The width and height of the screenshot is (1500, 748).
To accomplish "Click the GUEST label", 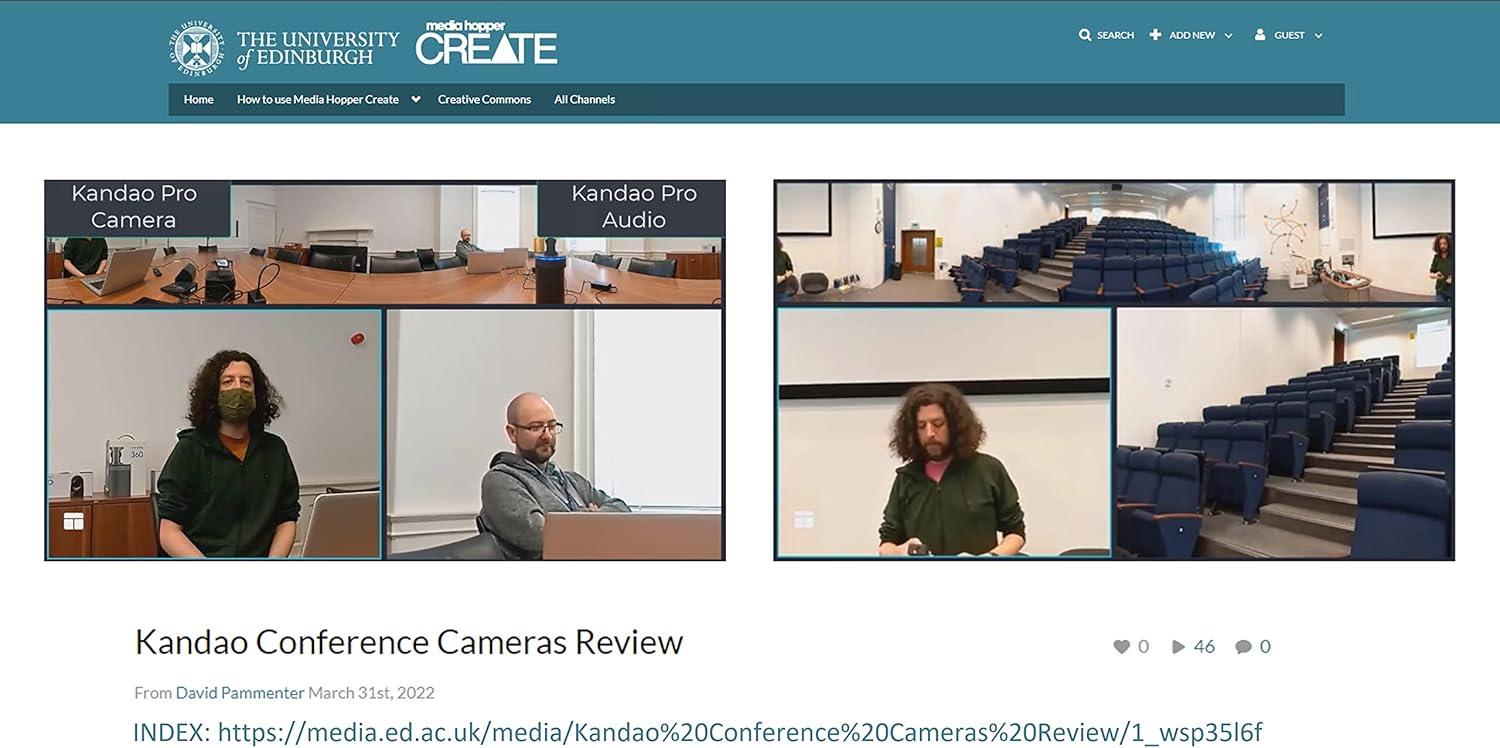I will point(1289,35).
